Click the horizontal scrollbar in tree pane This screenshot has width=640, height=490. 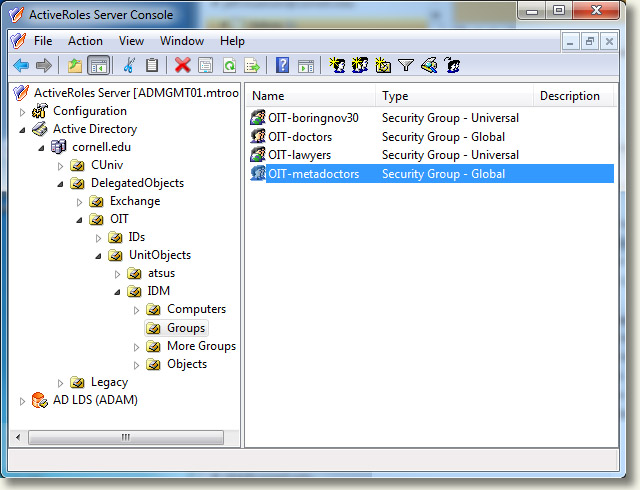(126, 437)
